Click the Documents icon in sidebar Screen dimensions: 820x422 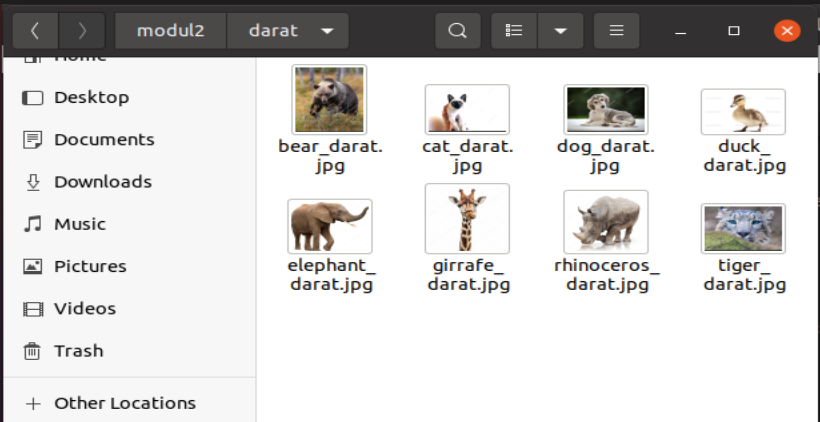[x=32, y=140]
